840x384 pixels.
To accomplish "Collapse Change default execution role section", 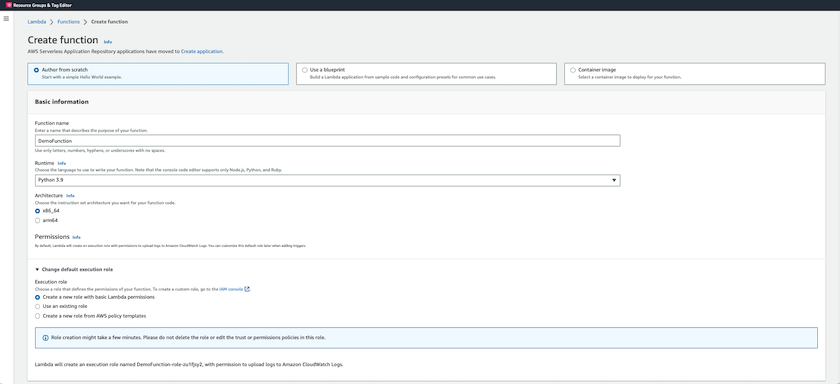I will pos(74,270).
